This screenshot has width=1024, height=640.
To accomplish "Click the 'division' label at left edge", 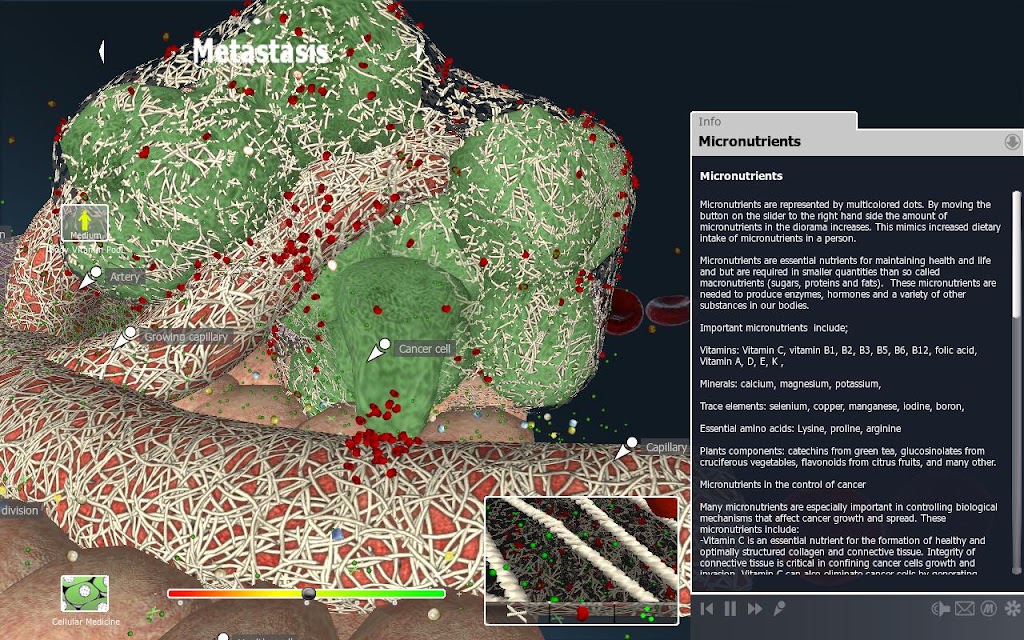I will tap(20, 510).
